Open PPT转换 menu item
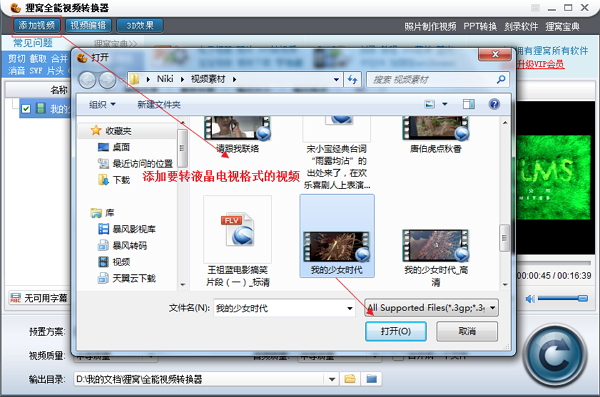 point(480,26)
